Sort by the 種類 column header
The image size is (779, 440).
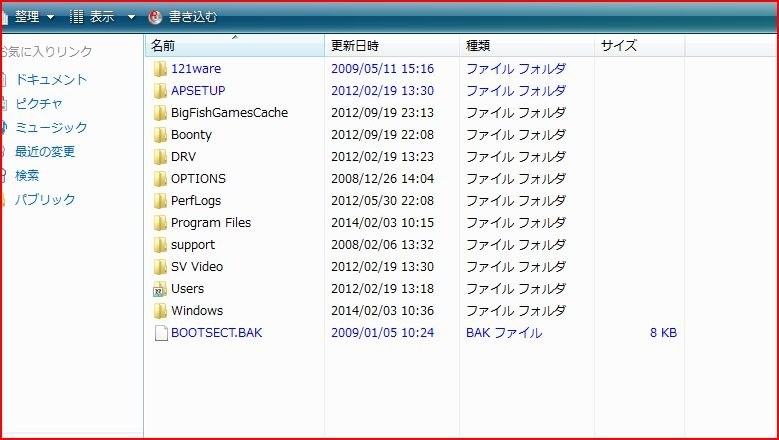click(527, 46)
